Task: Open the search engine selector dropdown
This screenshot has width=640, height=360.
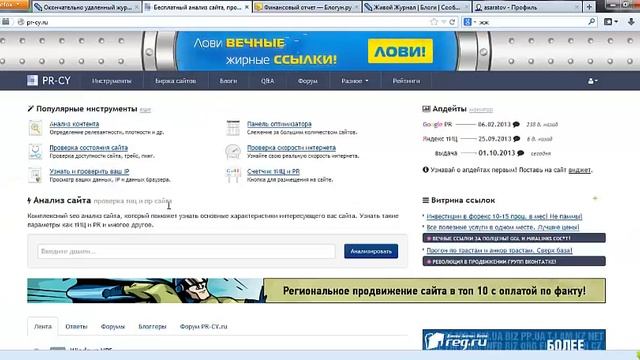Action: 470,22
